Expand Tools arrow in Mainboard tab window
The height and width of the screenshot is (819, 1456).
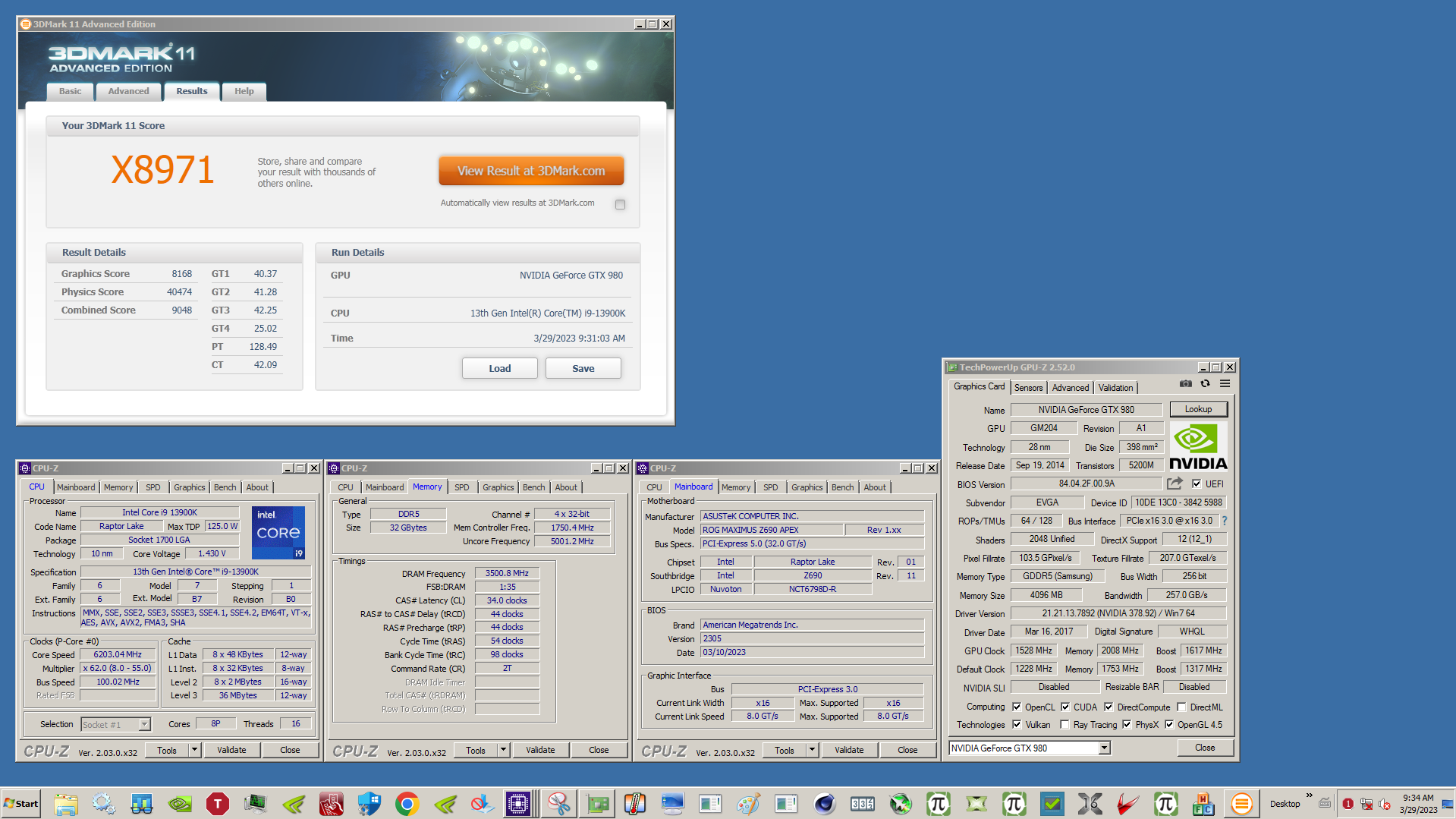(812, 750)
